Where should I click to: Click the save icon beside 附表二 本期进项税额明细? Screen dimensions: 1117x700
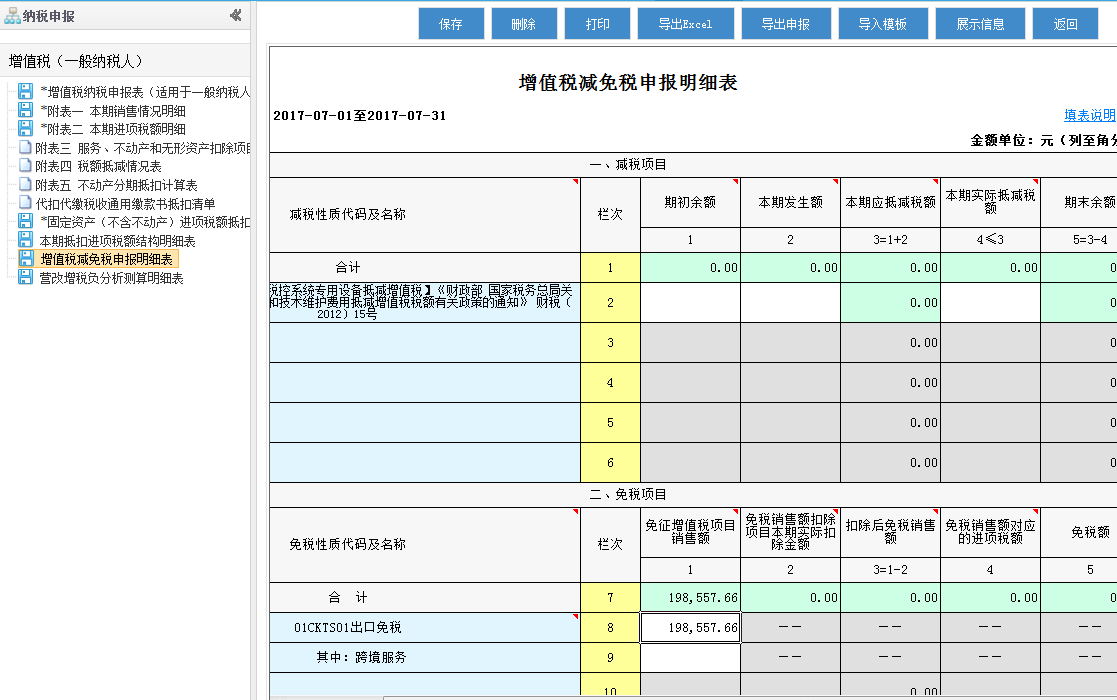[26, 129]
